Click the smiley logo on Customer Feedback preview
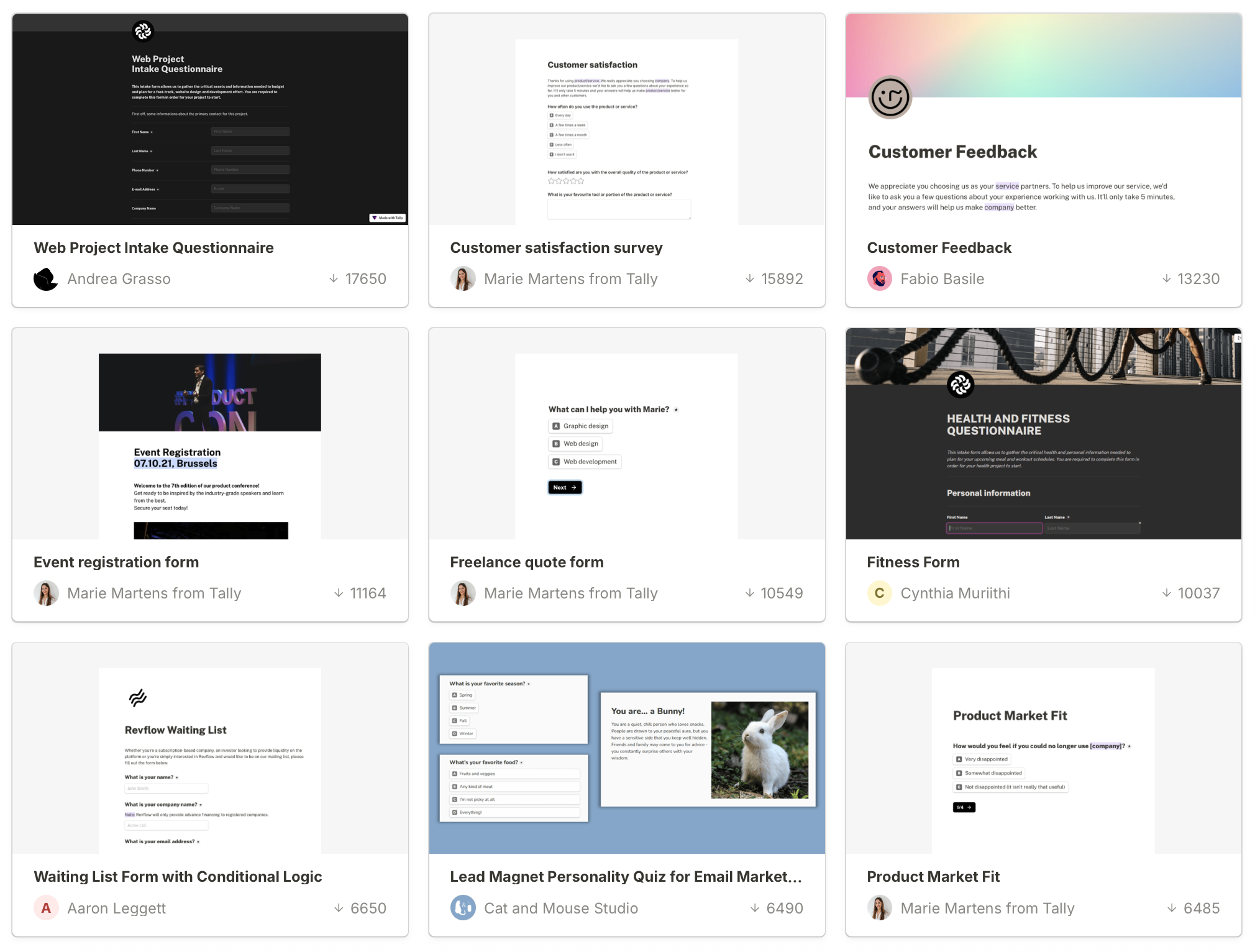The height and width of the screenshot is (952, 1255). [890, 98]
